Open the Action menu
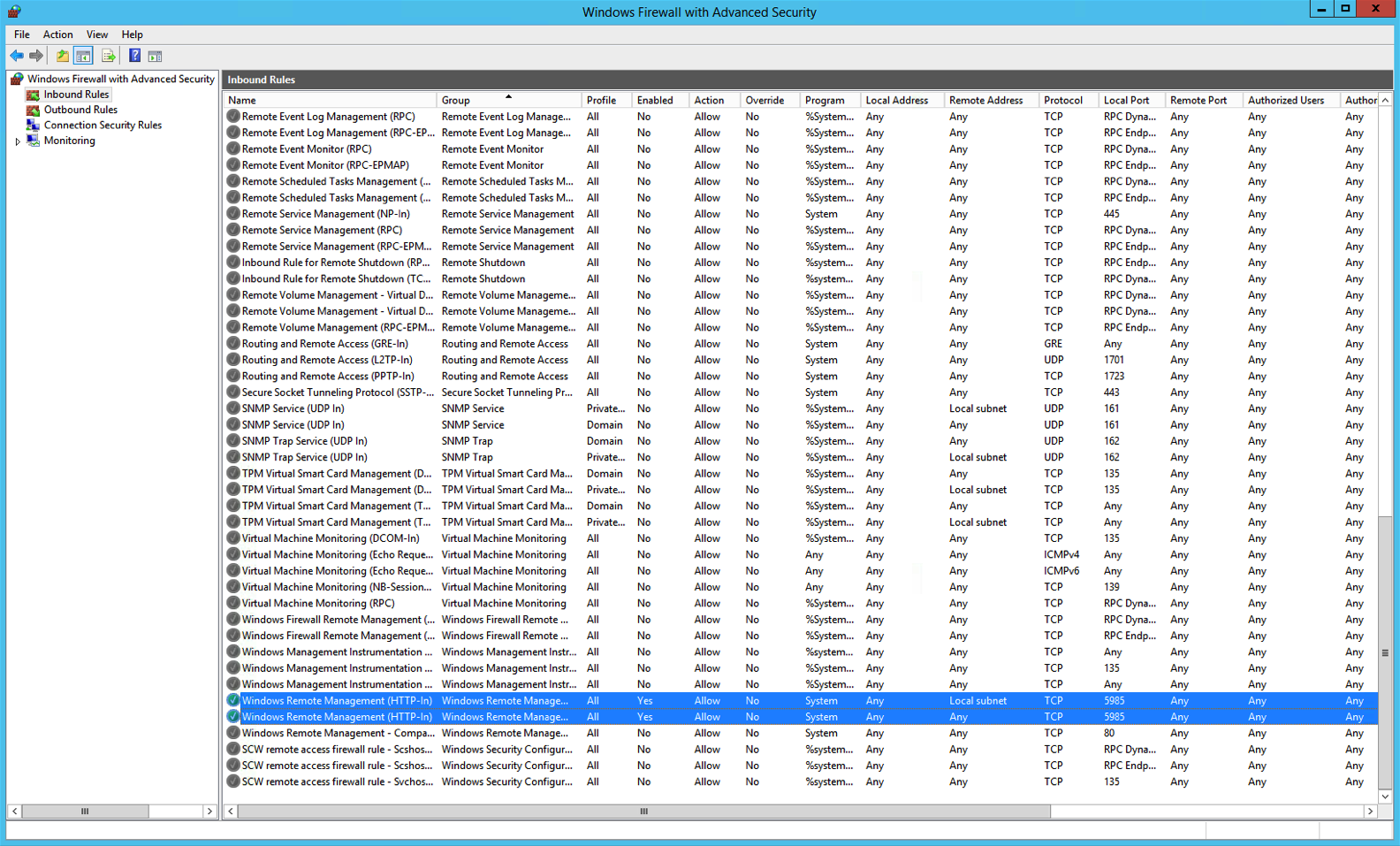The image size is (1400, 846). coord(58,34)
